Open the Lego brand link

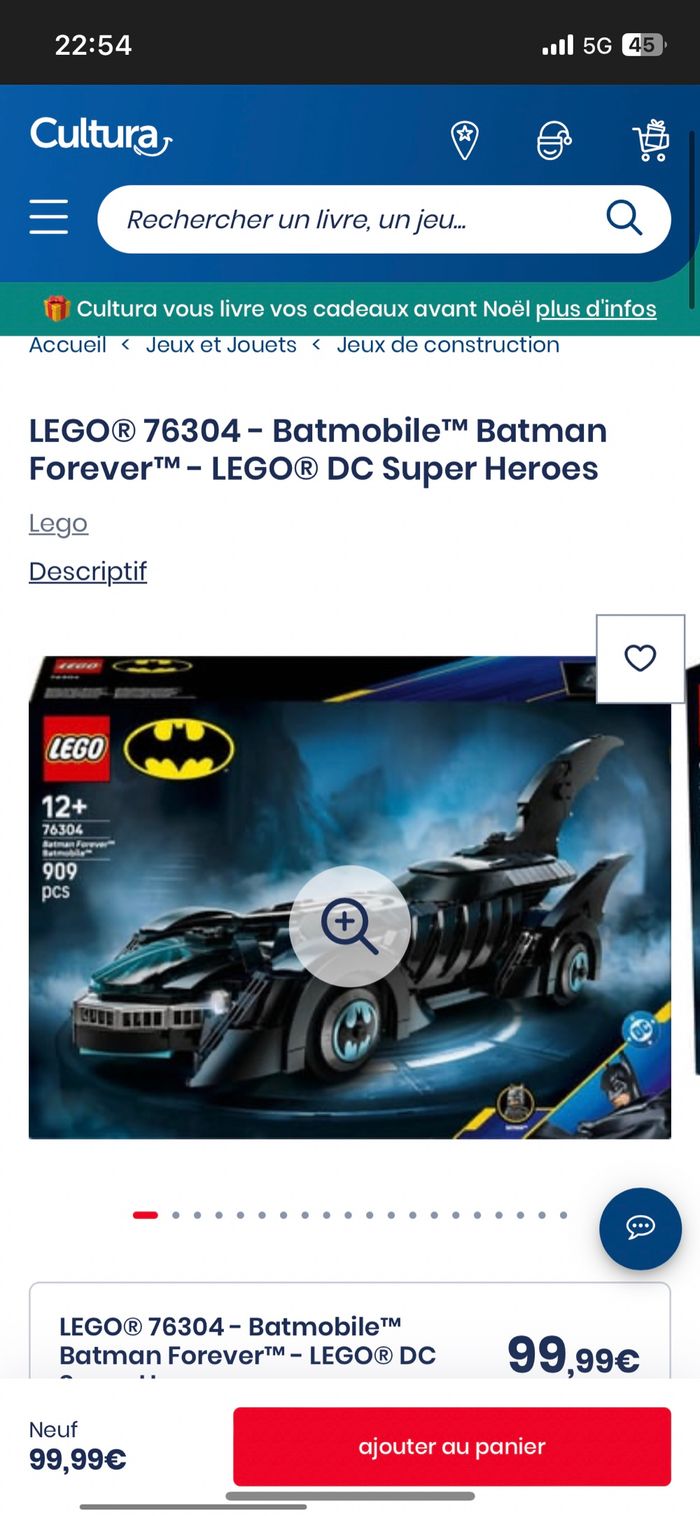[58, 523]
